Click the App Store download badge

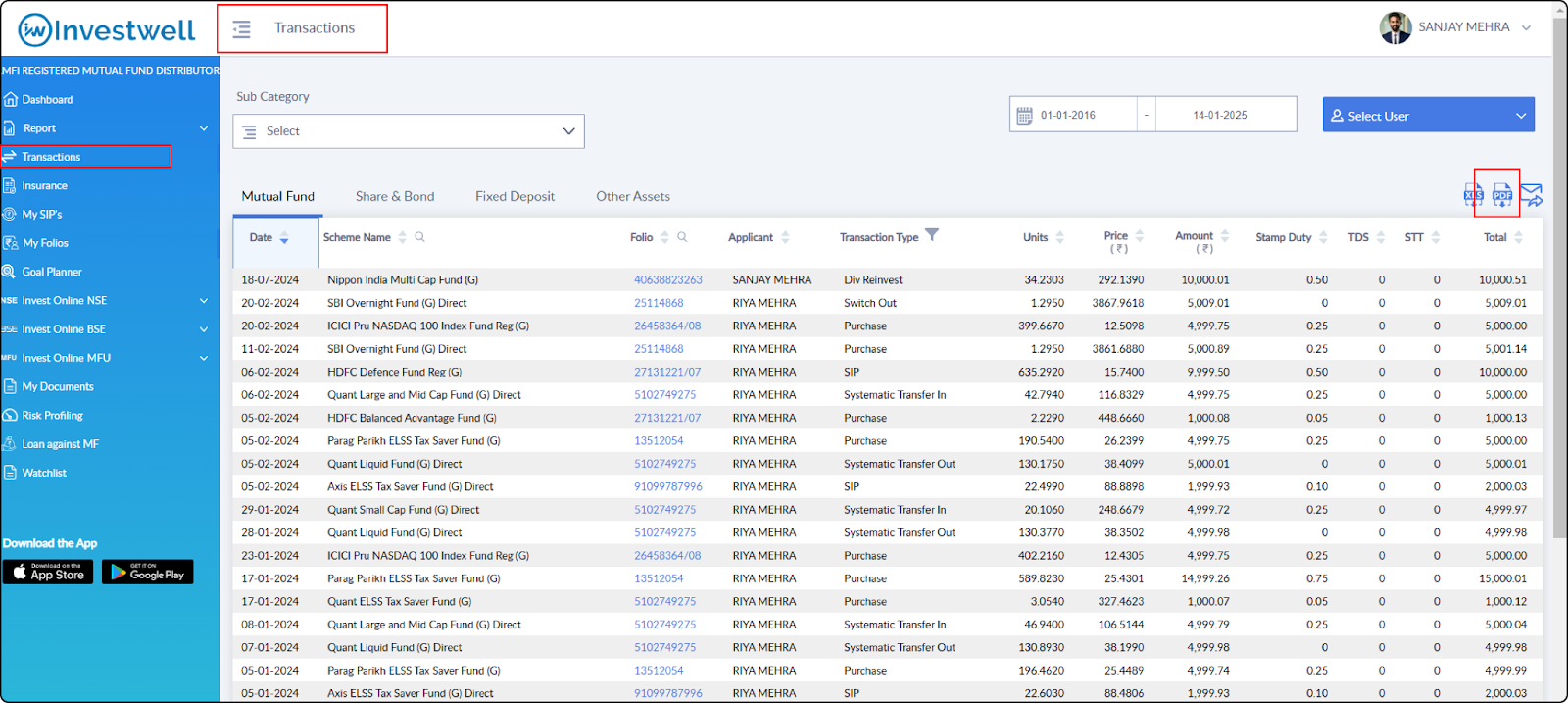(x=48, y=572)
